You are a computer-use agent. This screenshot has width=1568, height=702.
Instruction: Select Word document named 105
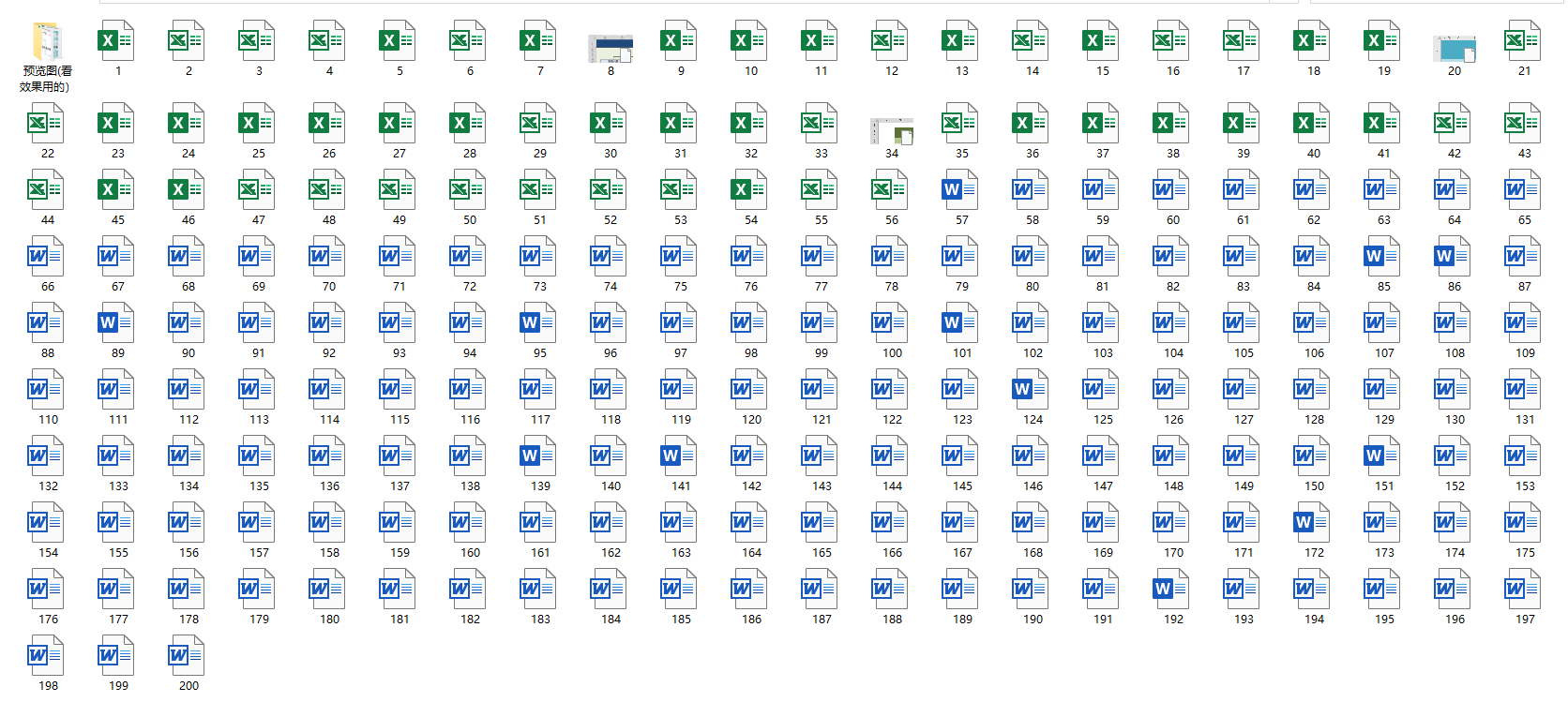tap(1243, 324)
